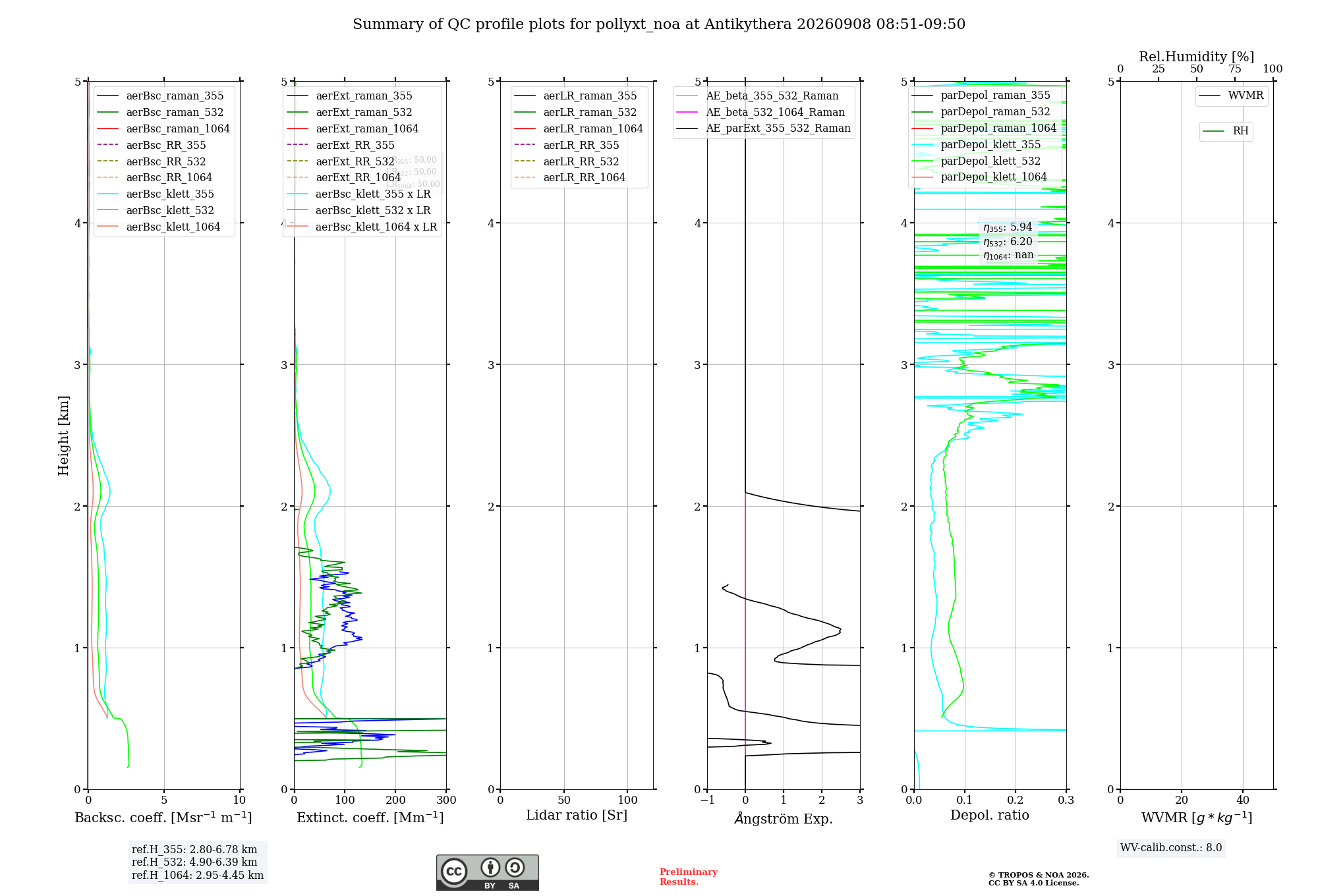Screen dimensions: 1318x896
Task: Click the aerExt_RR_355 legend label
Action: (355, 146)
